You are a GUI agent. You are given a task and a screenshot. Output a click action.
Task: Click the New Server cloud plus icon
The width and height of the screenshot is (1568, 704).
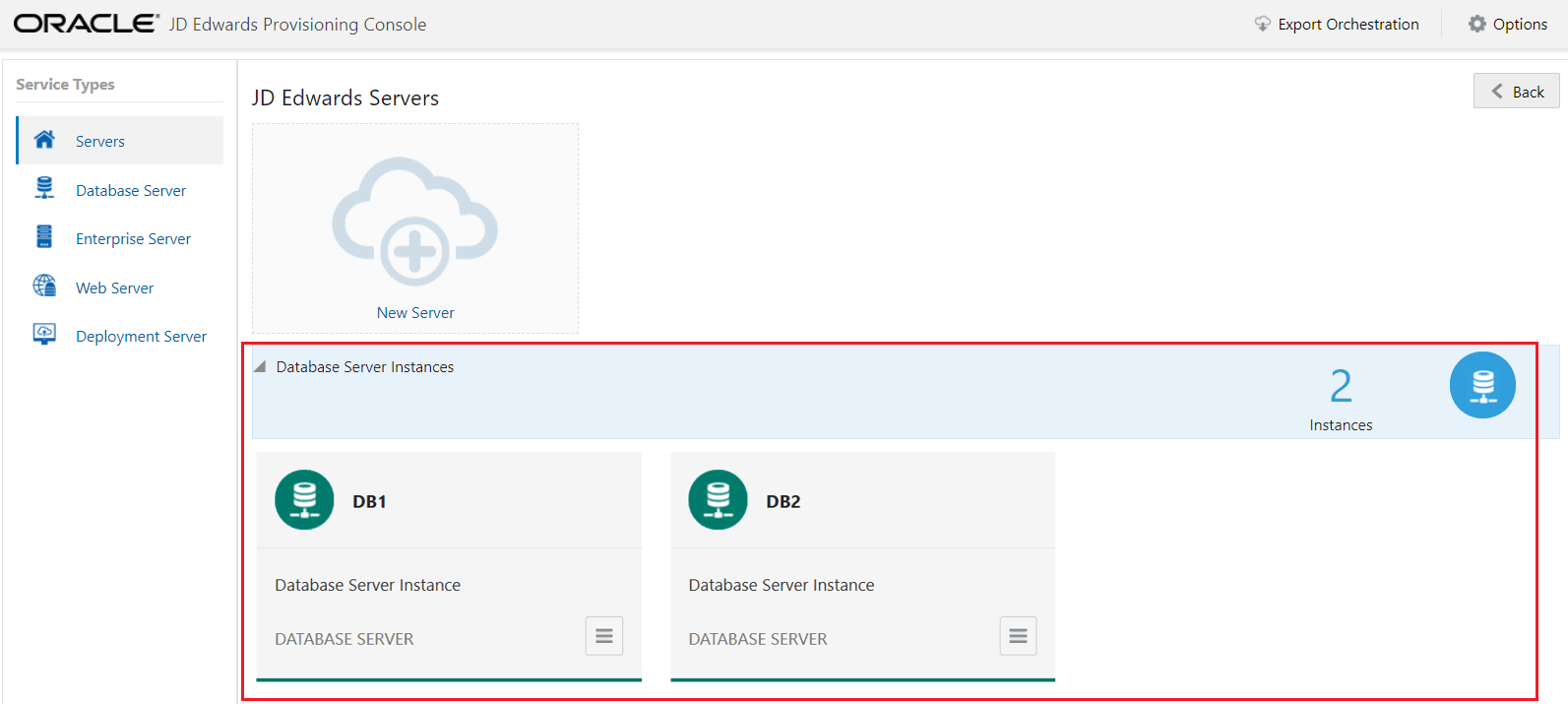[414, 222]
